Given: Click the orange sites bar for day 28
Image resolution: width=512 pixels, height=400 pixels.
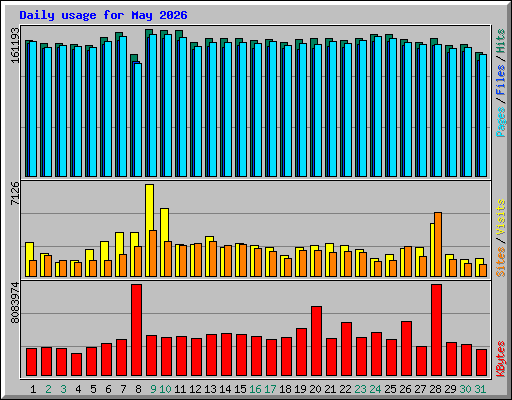Looking at the screenshot, I should pos(438,244).
